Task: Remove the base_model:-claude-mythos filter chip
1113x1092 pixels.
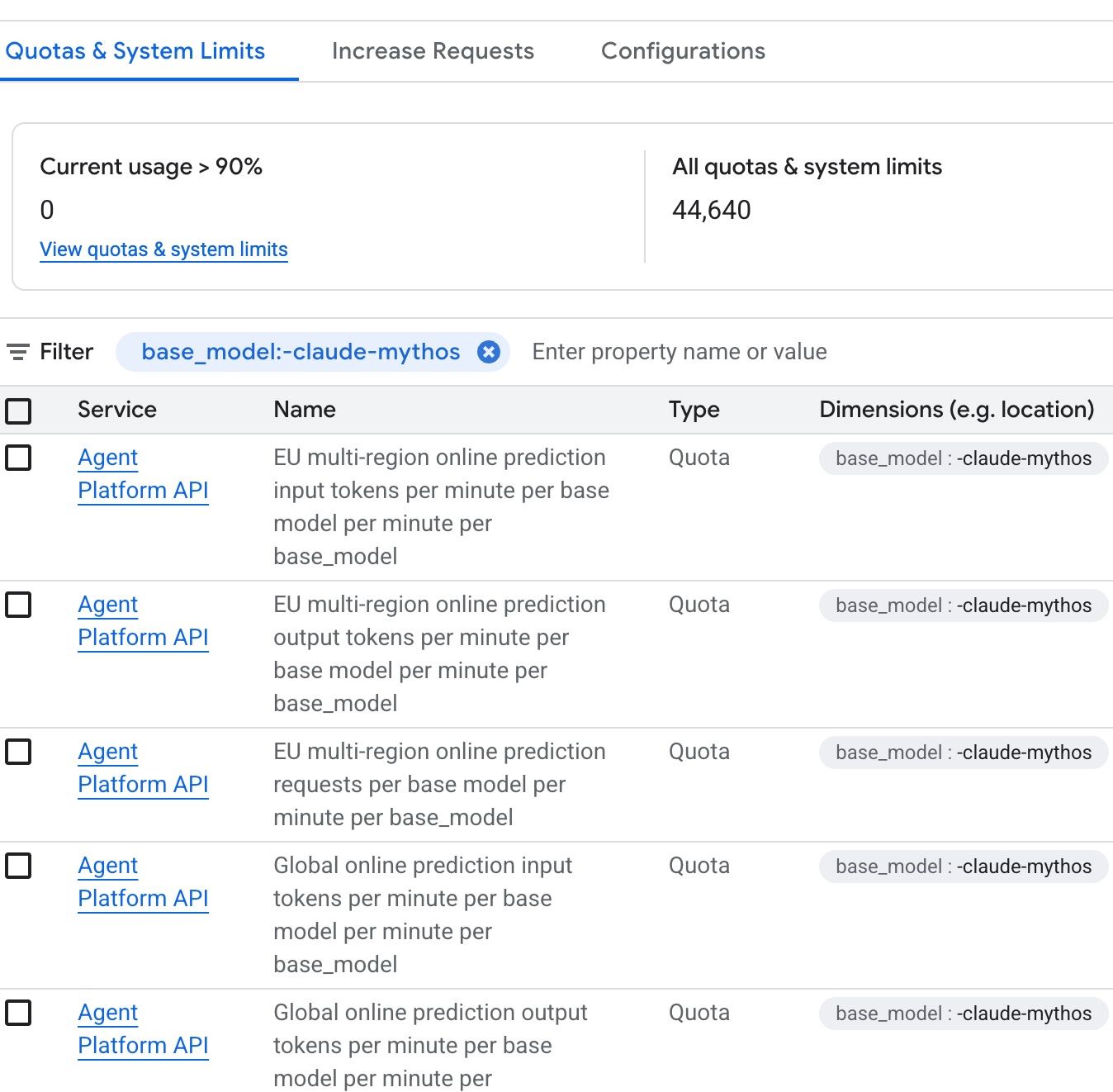Action: (489, 352)
